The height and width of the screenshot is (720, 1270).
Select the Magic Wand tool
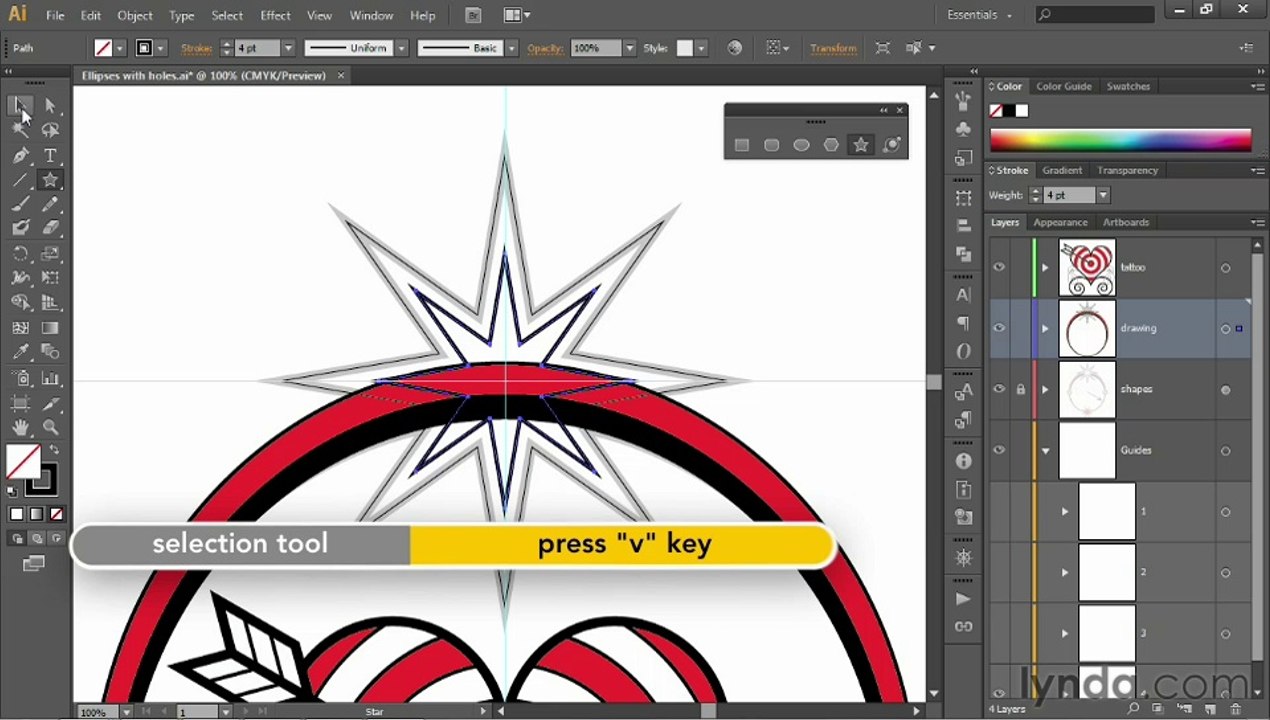20,130
